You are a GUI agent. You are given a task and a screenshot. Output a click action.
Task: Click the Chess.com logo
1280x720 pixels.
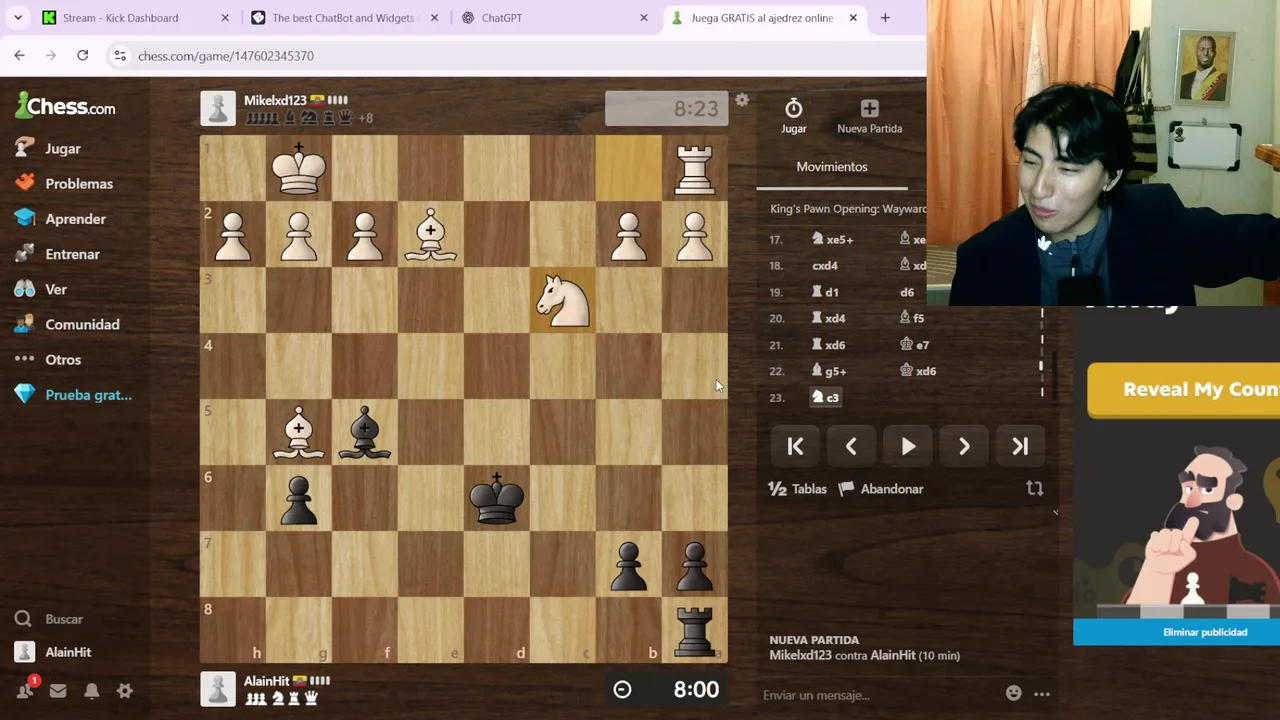(x=65, y=106)
